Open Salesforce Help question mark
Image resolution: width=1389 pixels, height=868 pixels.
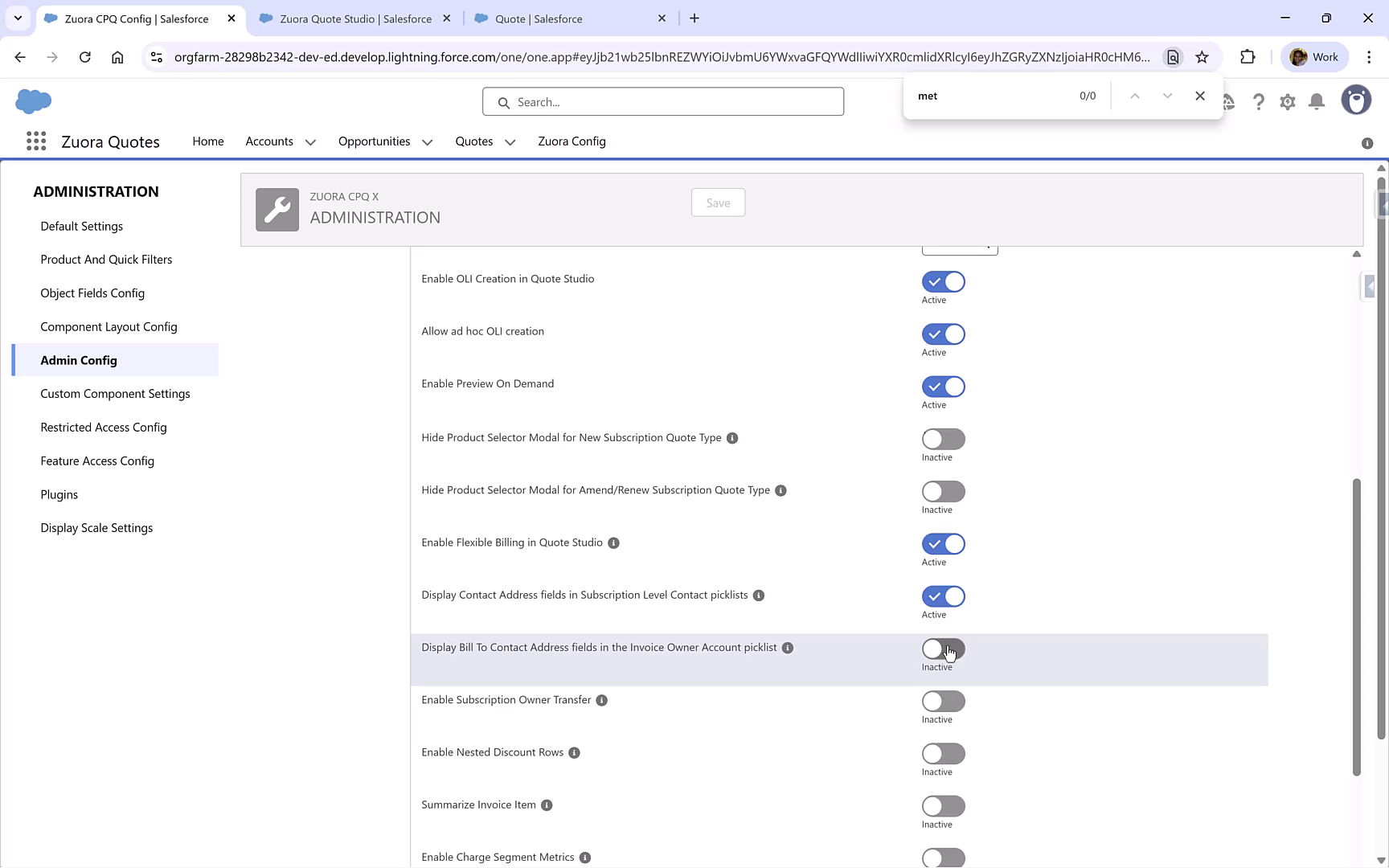1259,101
